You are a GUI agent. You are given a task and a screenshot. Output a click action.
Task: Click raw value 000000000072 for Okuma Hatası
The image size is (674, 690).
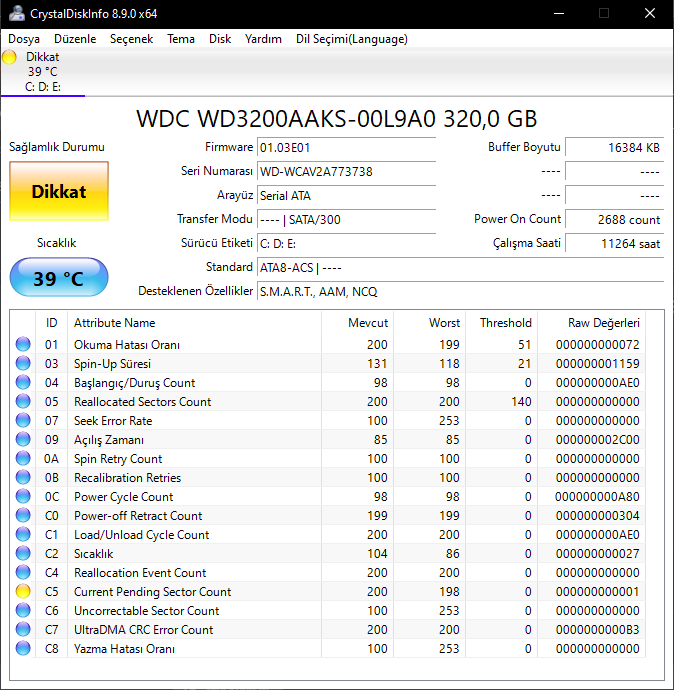click(x=597, y=344)
